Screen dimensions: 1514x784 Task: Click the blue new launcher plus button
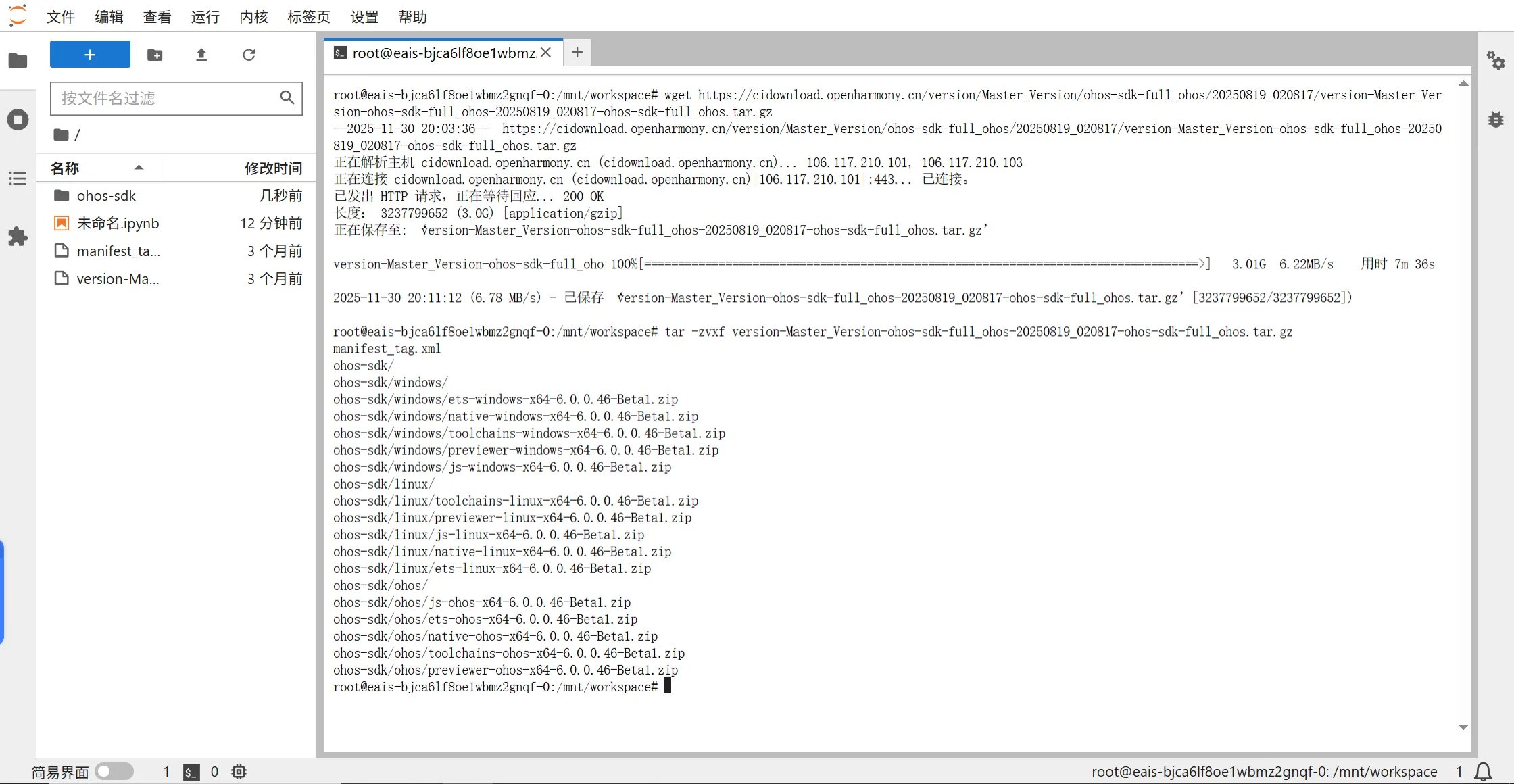tap(90, 55)
